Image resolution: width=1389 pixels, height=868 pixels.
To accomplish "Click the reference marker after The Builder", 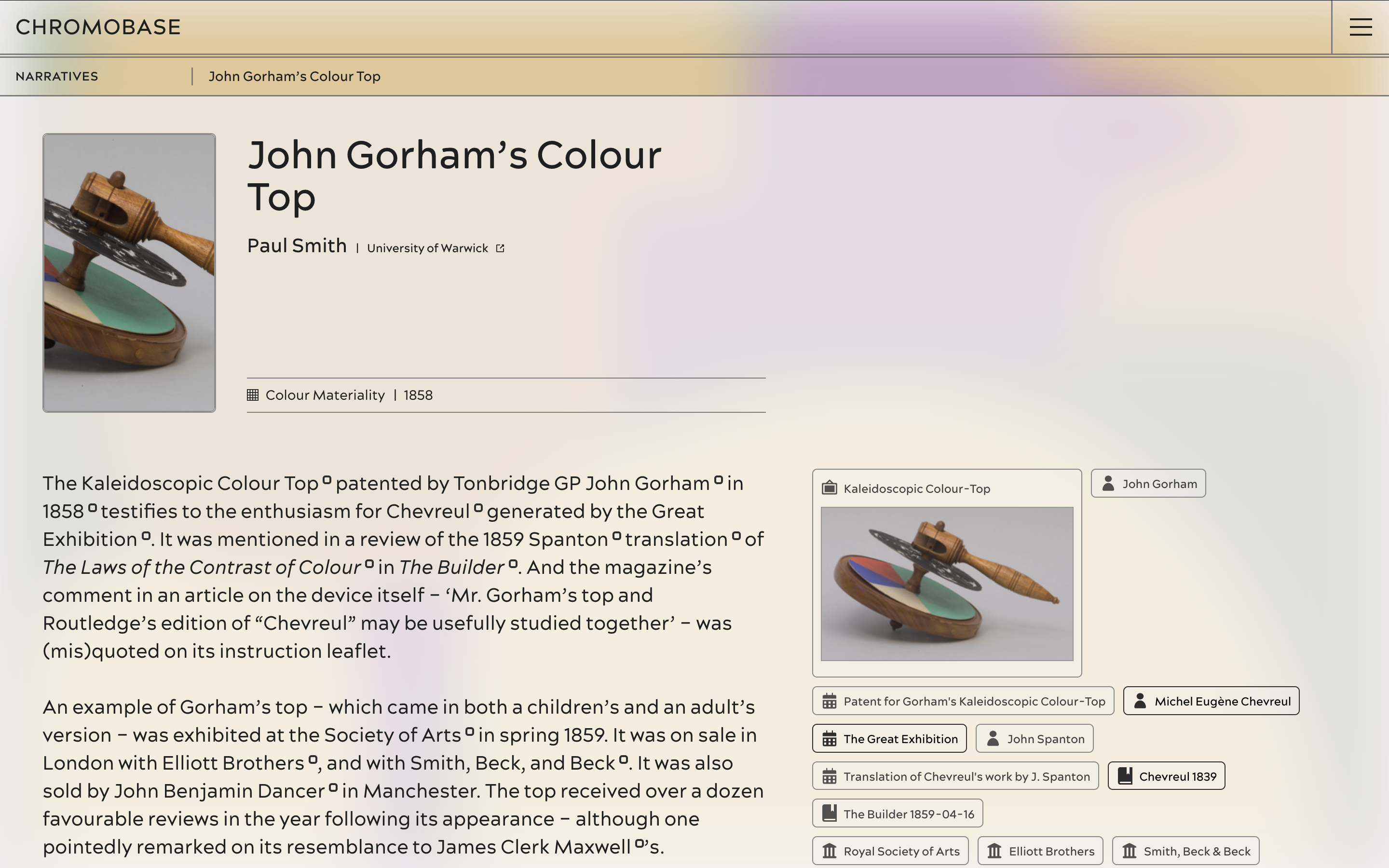I will coord(513,564).
